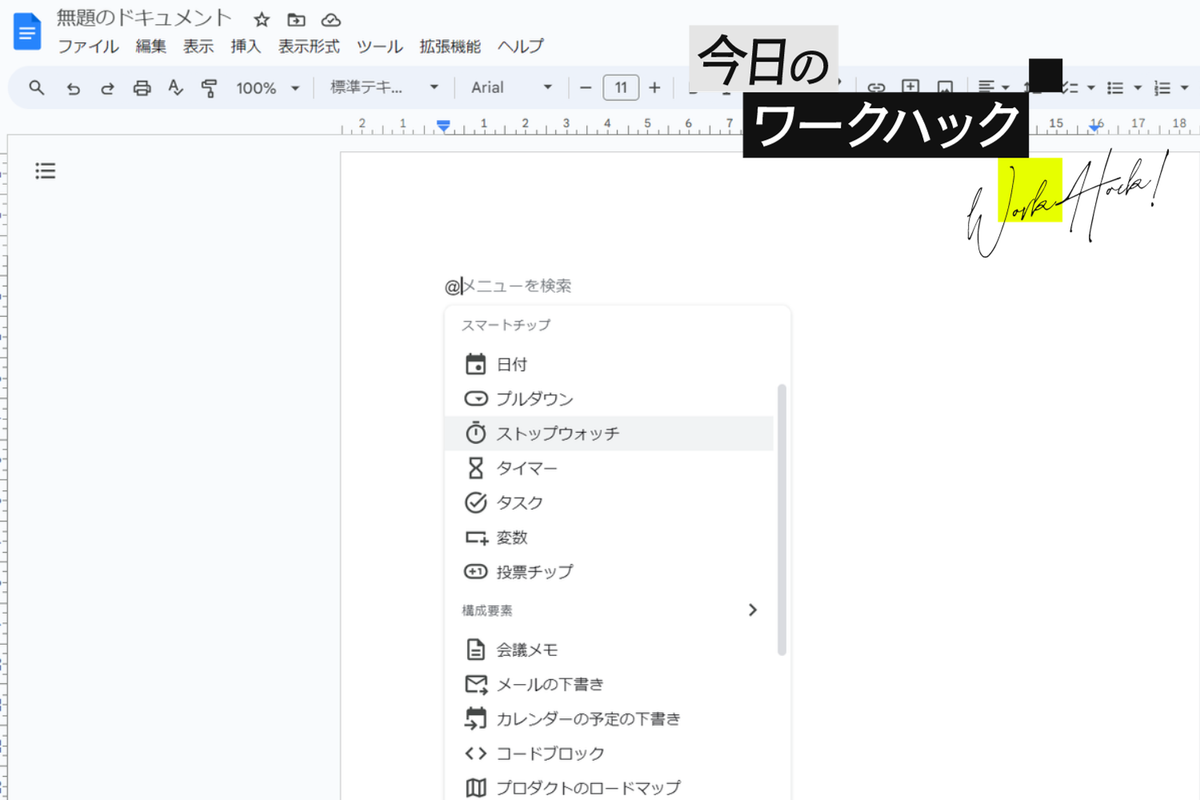1200x800 pixels.
Task: Open the 標準テキ paragraph style dropdown
Action: (385, 88)
